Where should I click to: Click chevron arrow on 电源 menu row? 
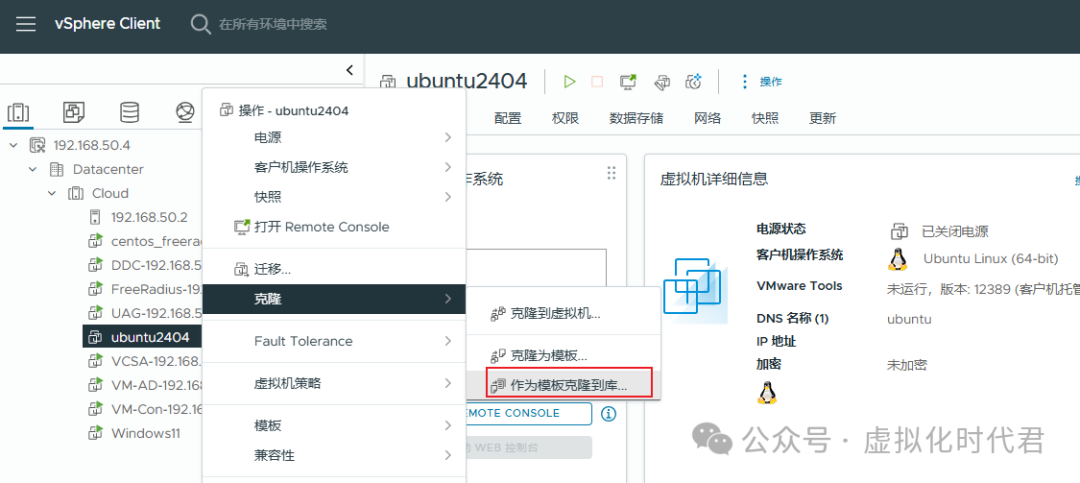(448, 138)
